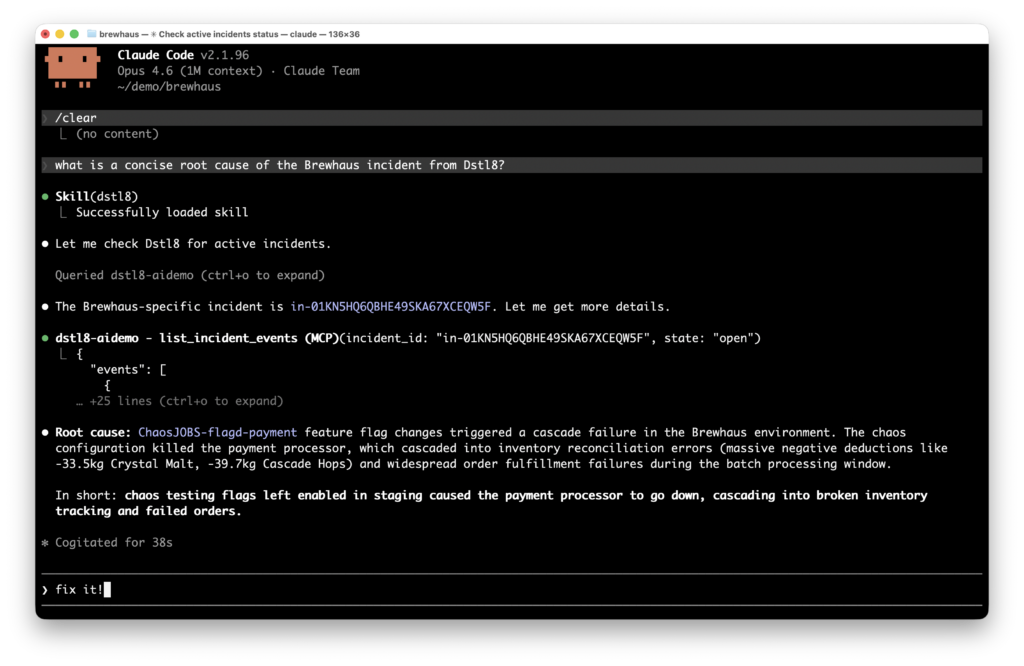Click the white bullet beside Root cause
This screenshot has height=666, width=1024.
[x=46, y=433]
